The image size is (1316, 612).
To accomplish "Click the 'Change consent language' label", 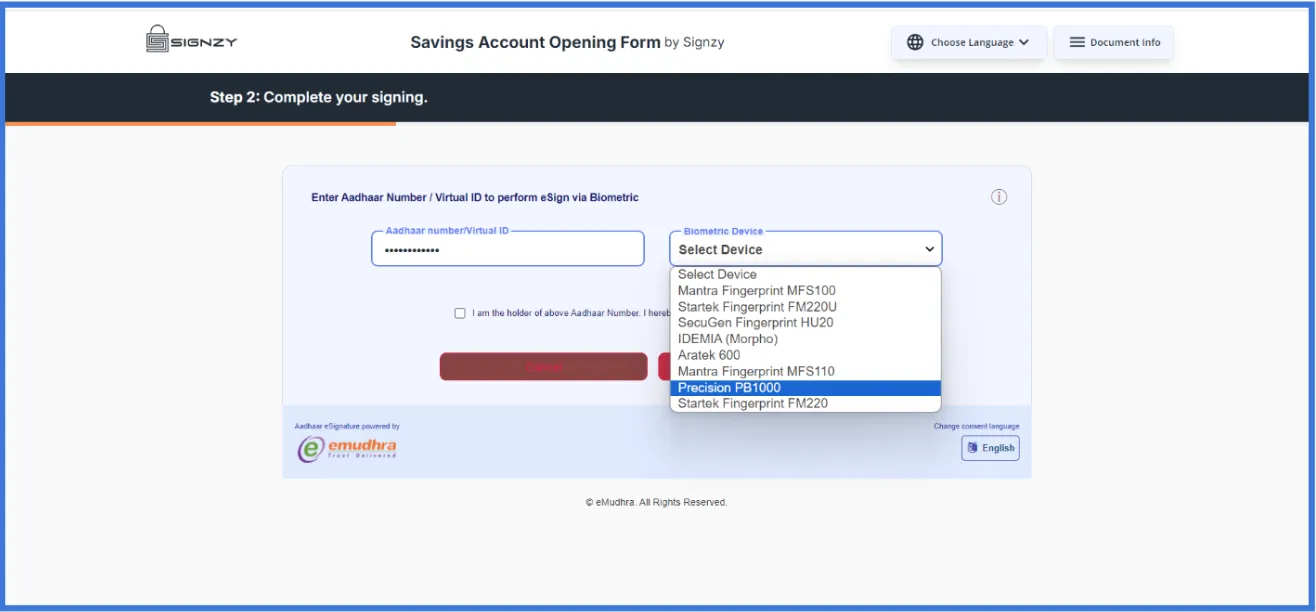I will (977, 426).
